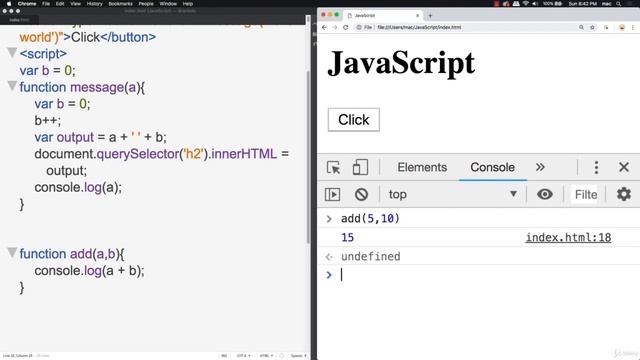View site information for the File URL
The image size is (640, 360).
tap(364, 27)
